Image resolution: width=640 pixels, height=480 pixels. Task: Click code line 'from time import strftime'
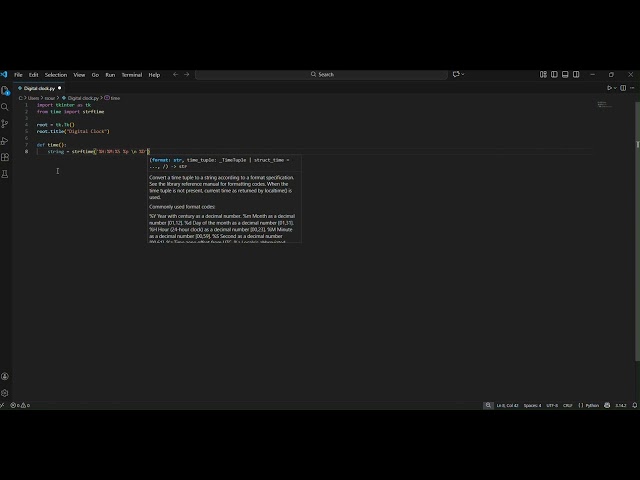[x=70, y=111]
